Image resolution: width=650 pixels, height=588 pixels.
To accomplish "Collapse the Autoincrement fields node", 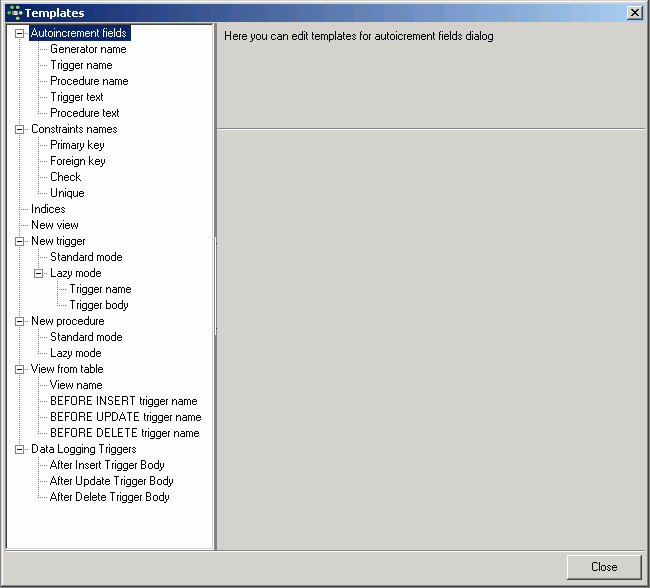I will point(19,33).
